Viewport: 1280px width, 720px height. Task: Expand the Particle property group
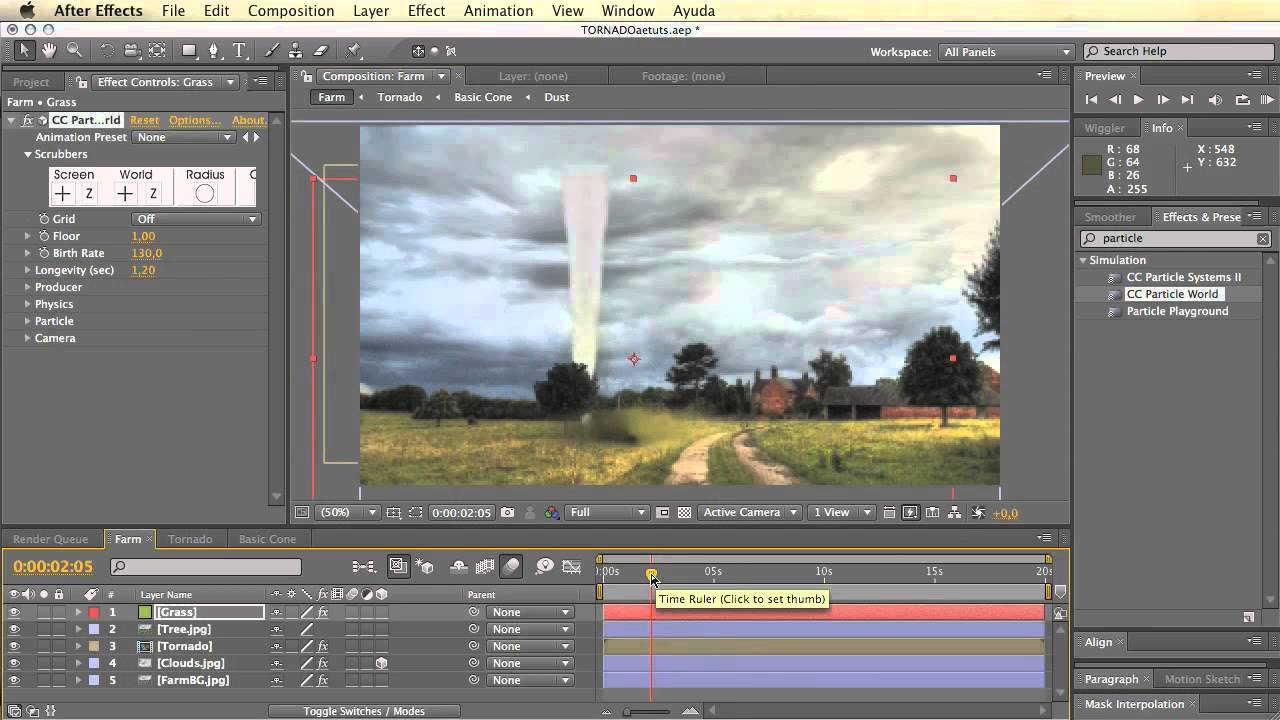[28, 321]
